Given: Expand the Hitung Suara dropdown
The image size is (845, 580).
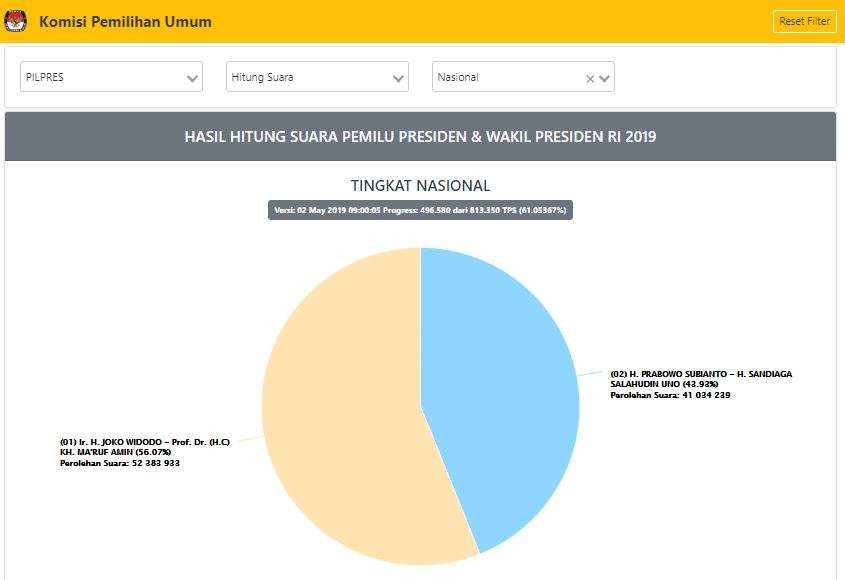Looking at the screenshot, I should [x=317, y=77].
